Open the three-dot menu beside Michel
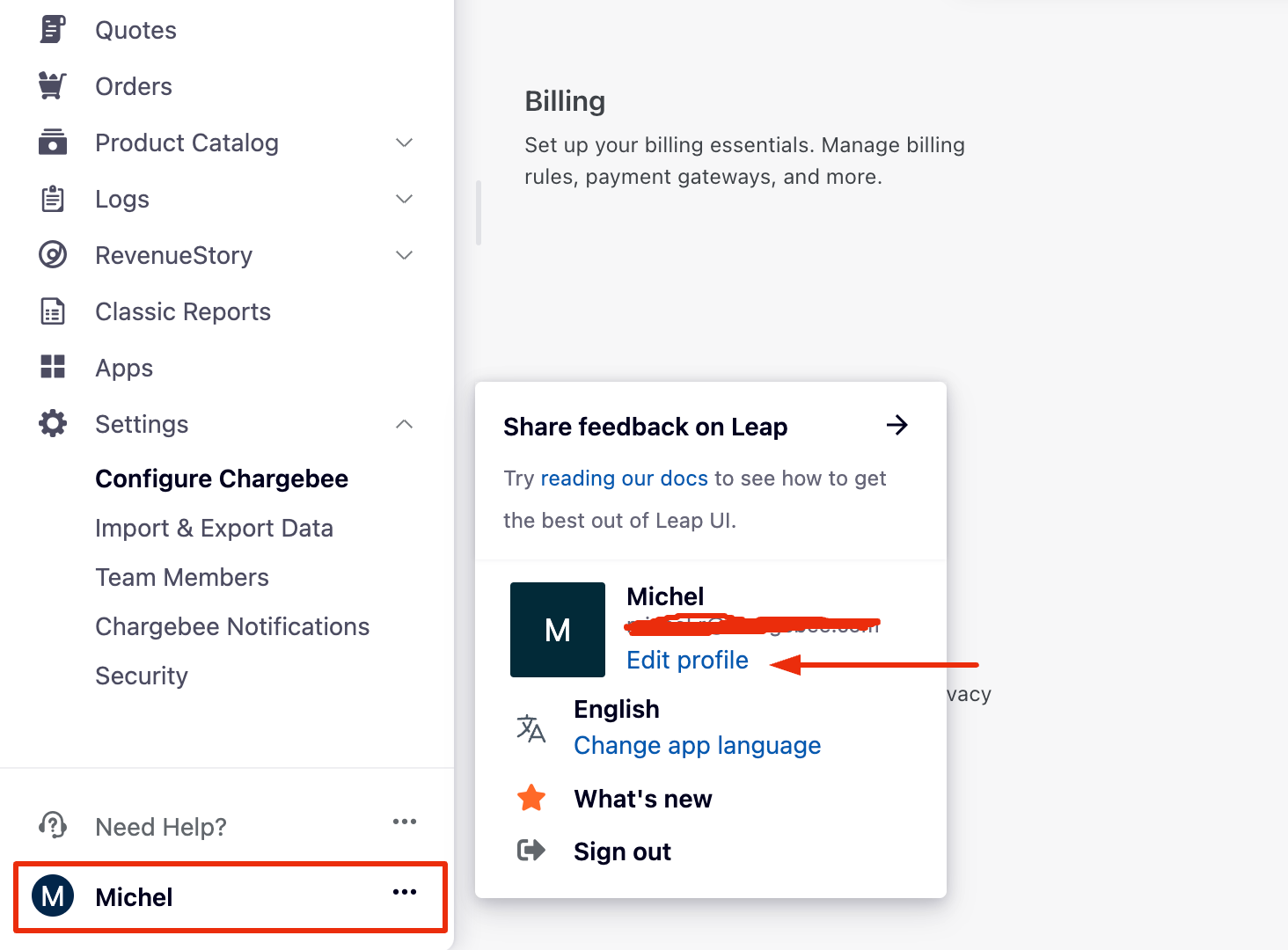Image resolution: width=1288 pixels, height=950 pixels. click(x=405, y=892)
